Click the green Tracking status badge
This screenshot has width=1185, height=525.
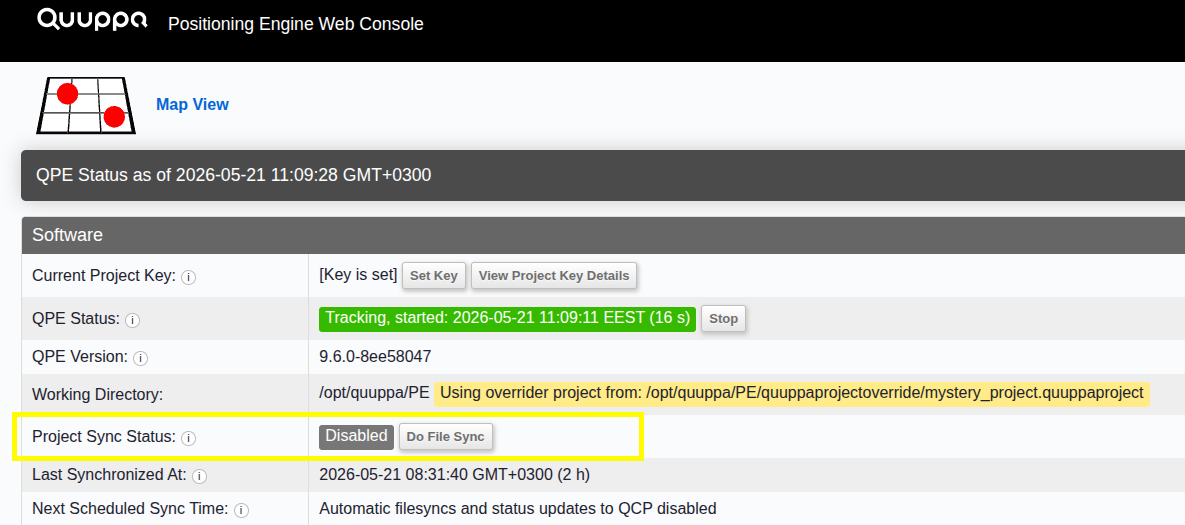[x=507, y=319]
